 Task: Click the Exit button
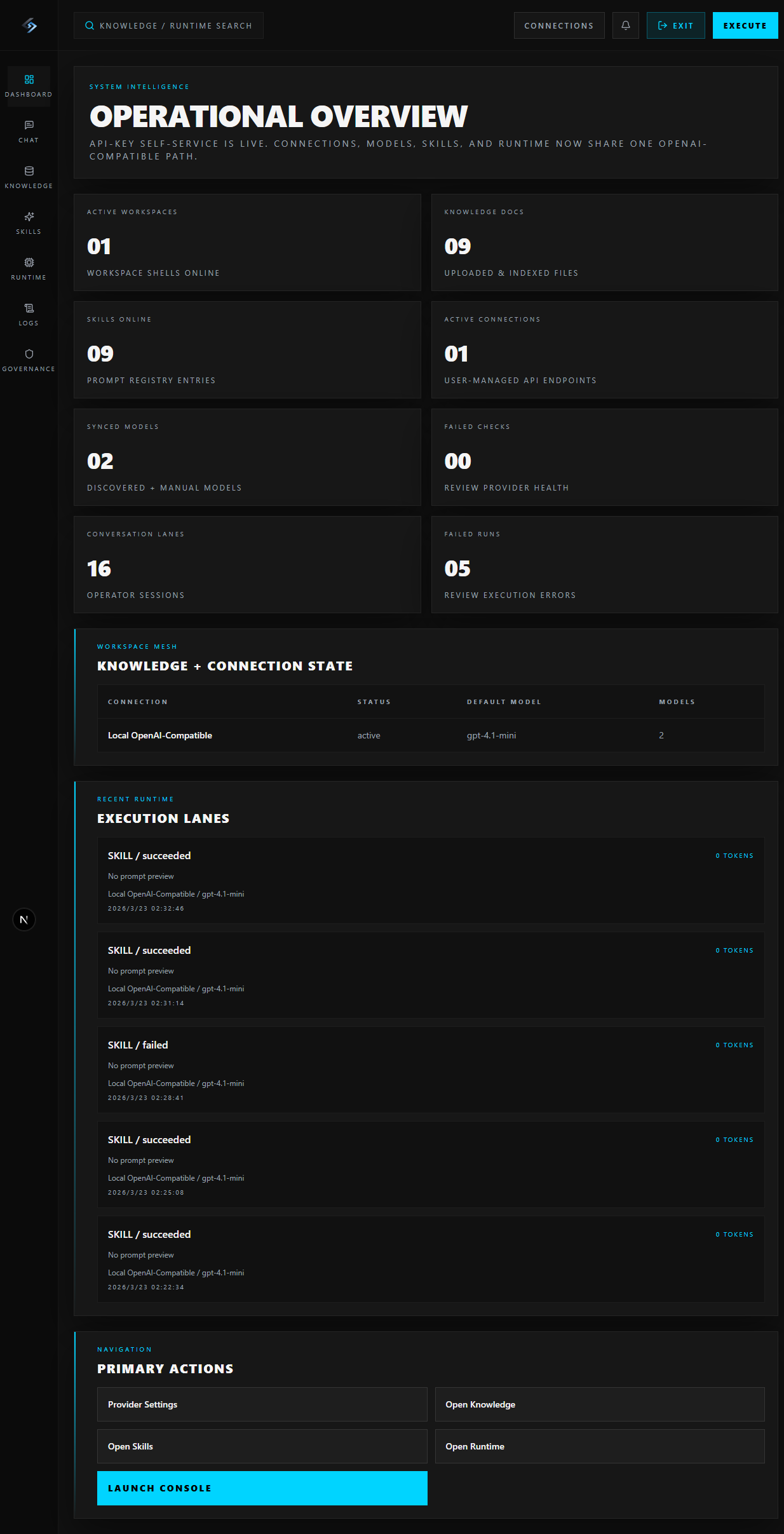tap(675, 25)
